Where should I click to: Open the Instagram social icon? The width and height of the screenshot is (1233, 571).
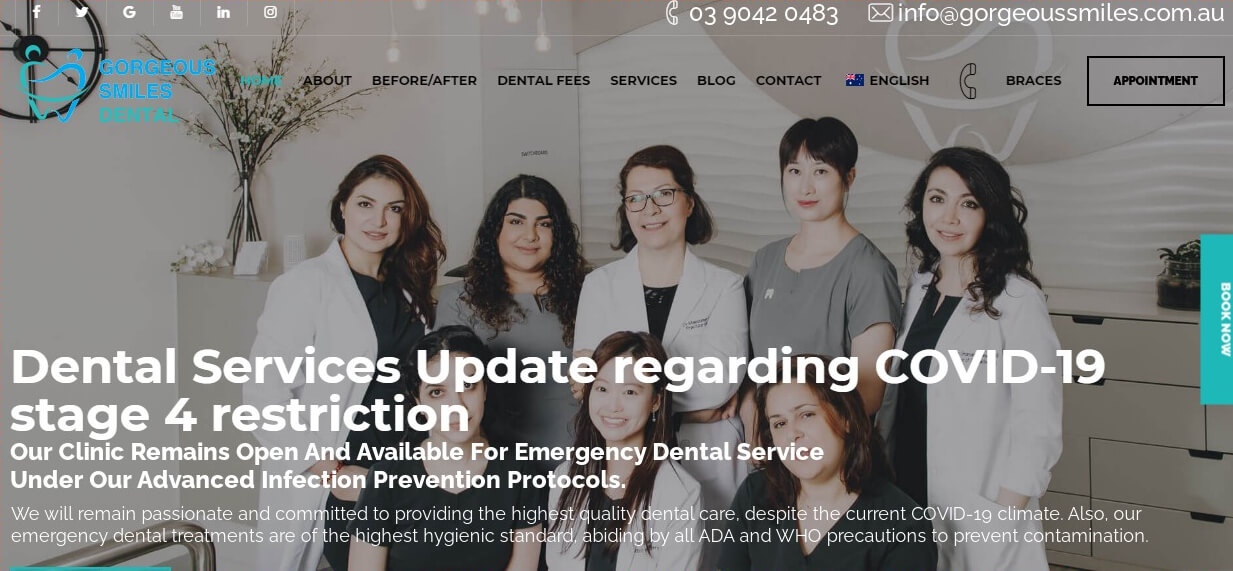pyautogui.click(x=270, y=12)
